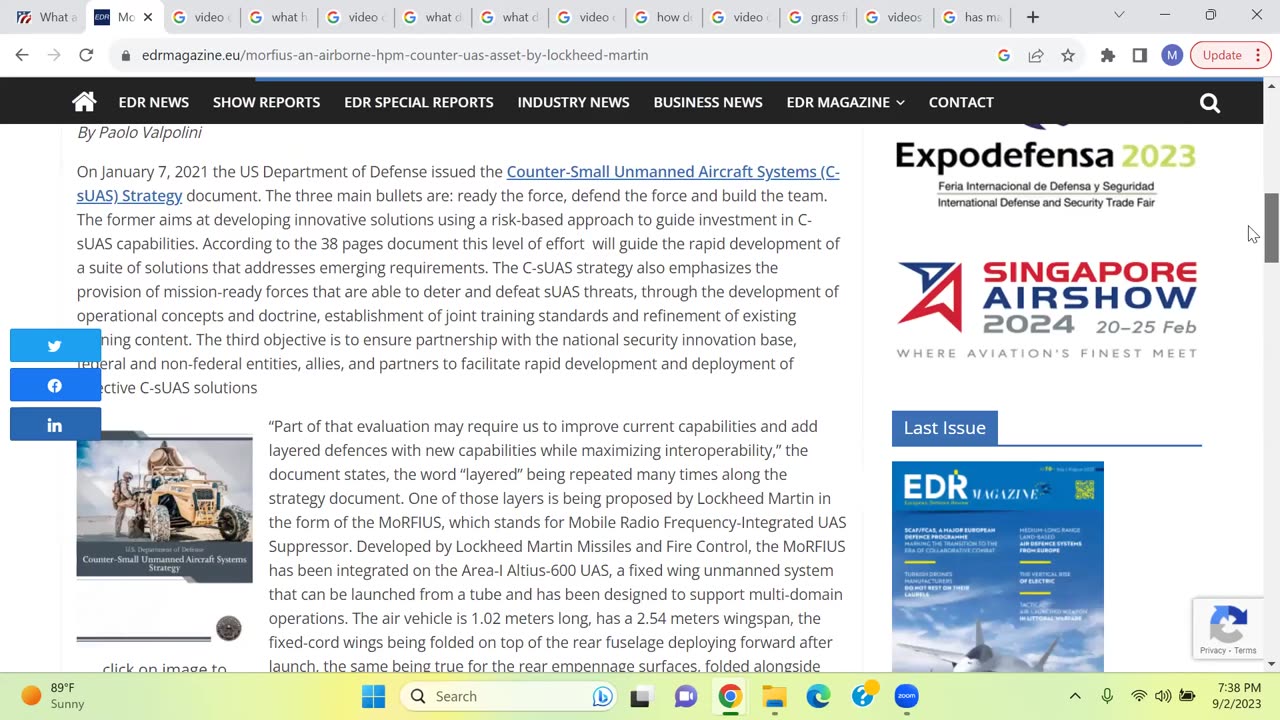Click the Bing icon in taskbar search
Screen dimensions: 1280x720
pos(602,696)
